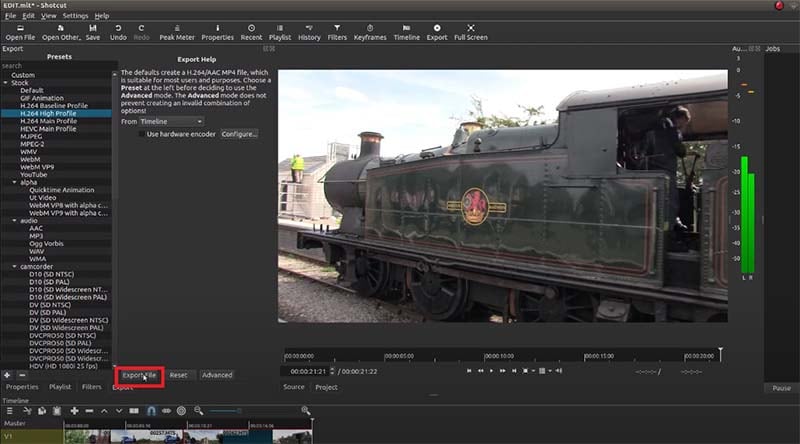Open the Help menu
The width and height of the screenshot is (800, 444).
[x=102, y=16]
